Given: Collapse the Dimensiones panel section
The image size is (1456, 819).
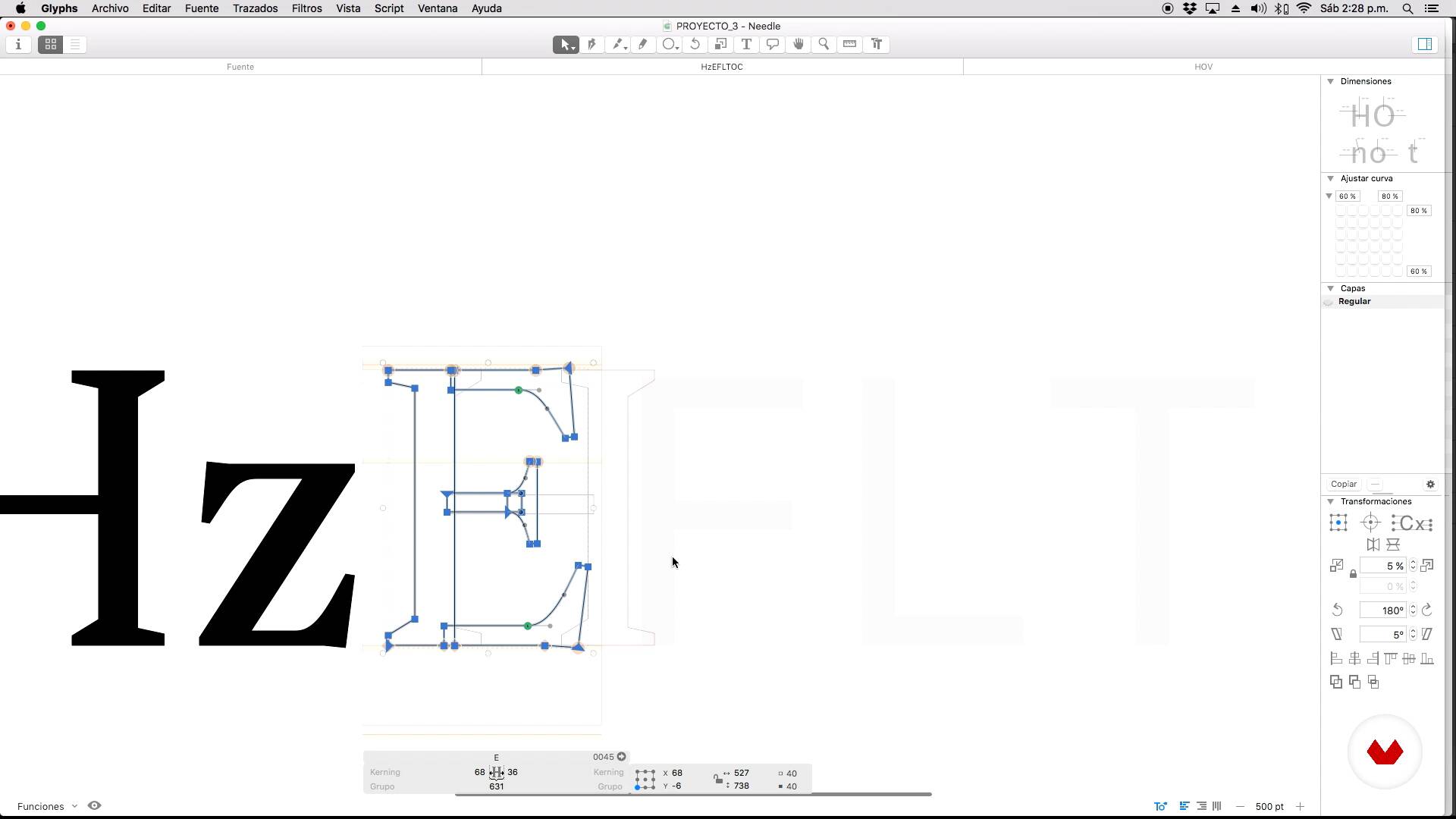Looking at the screenshot, I should pos(1330,81).
